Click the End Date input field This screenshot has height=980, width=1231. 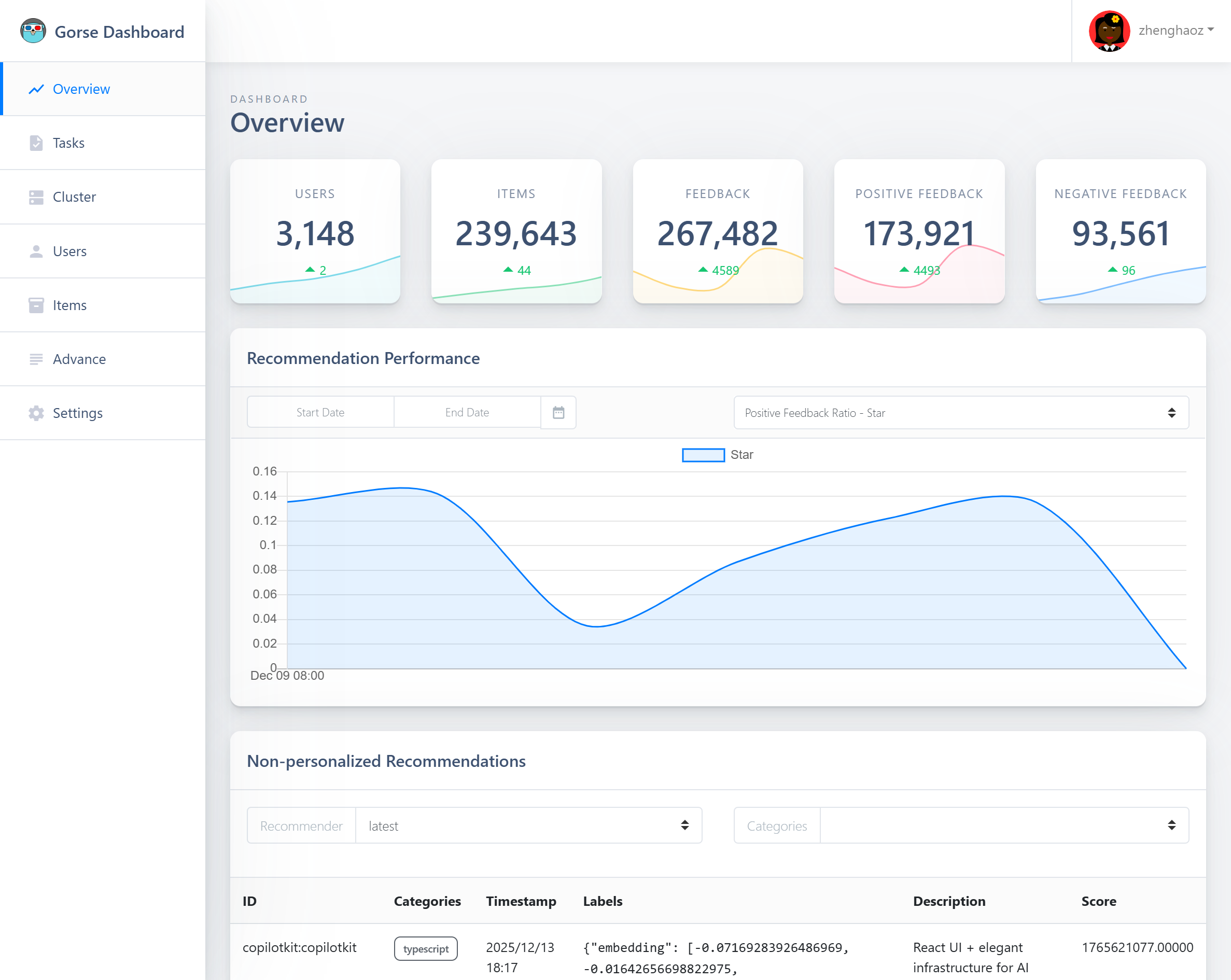point(467,412)
